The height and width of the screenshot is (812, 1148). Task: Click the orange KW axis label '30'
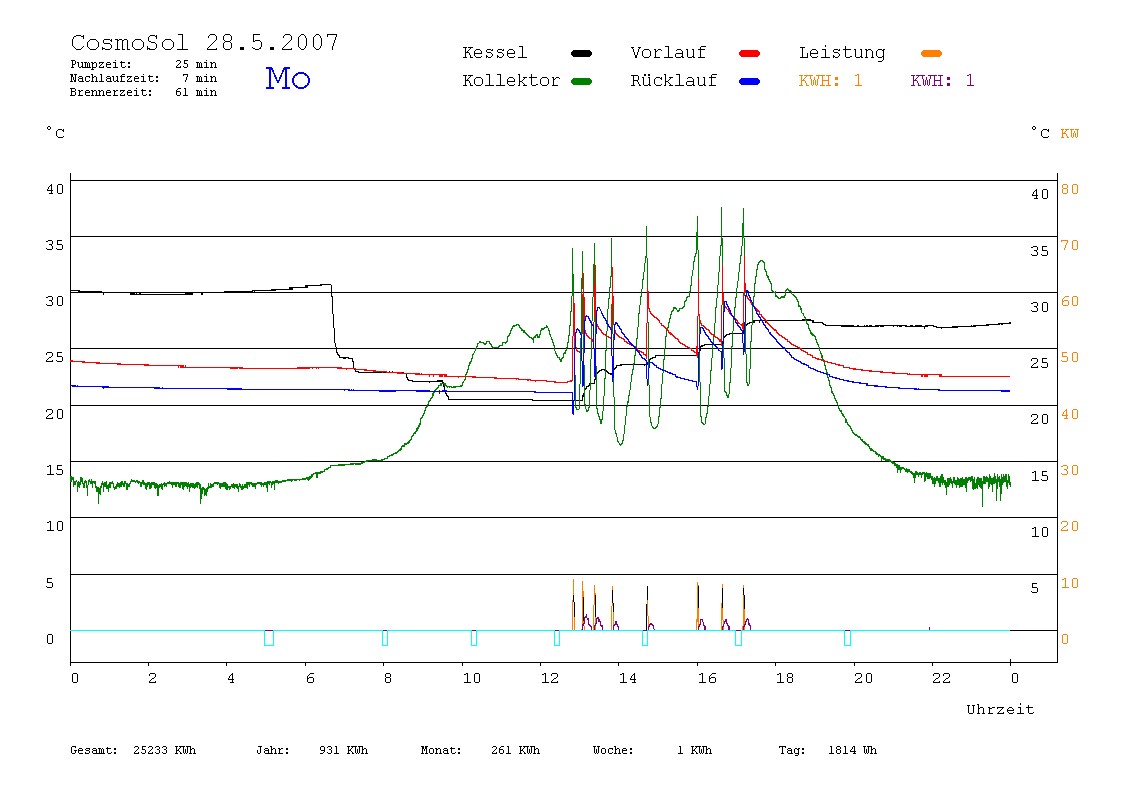[x=1070, y=470]
